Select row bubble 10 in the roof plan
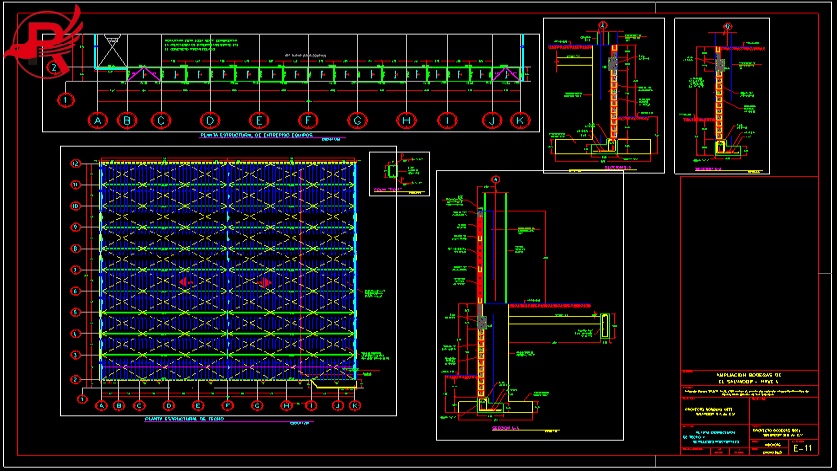This screenshot has width=837, height=471. [75, 206]
